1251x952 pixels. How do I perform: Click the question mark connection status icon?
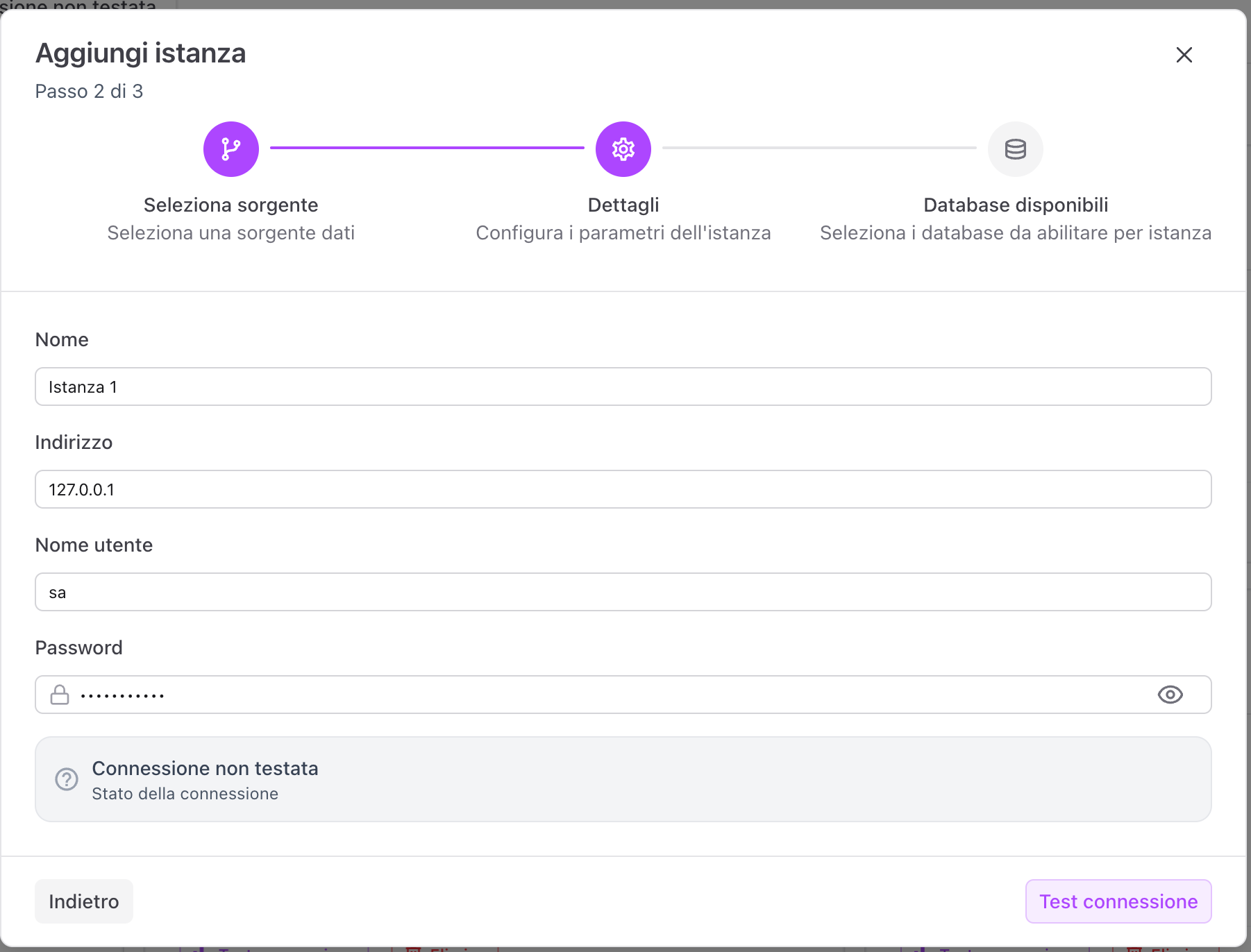pos(67,779)
